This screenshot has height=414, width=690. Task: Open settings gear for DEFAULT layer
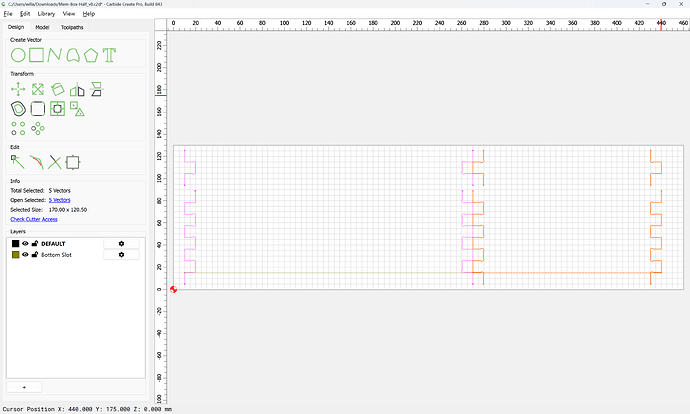121,243
